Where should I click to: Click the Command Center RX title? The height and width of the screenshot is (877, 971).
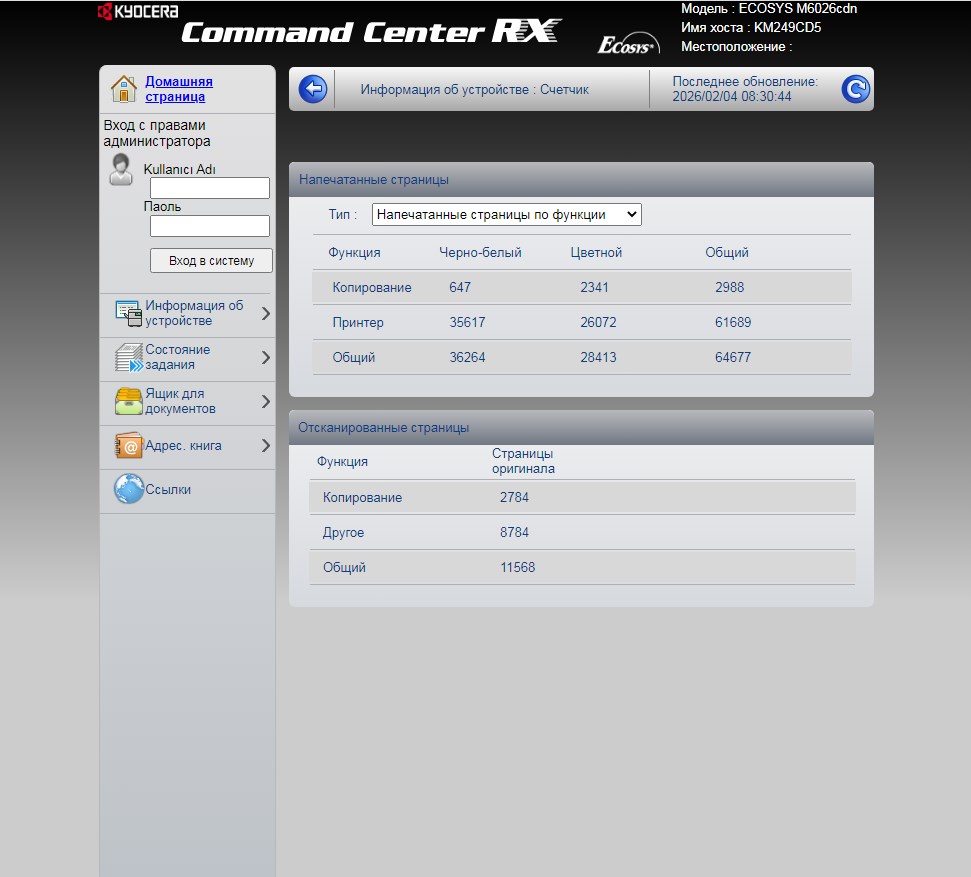coord(372,31)
